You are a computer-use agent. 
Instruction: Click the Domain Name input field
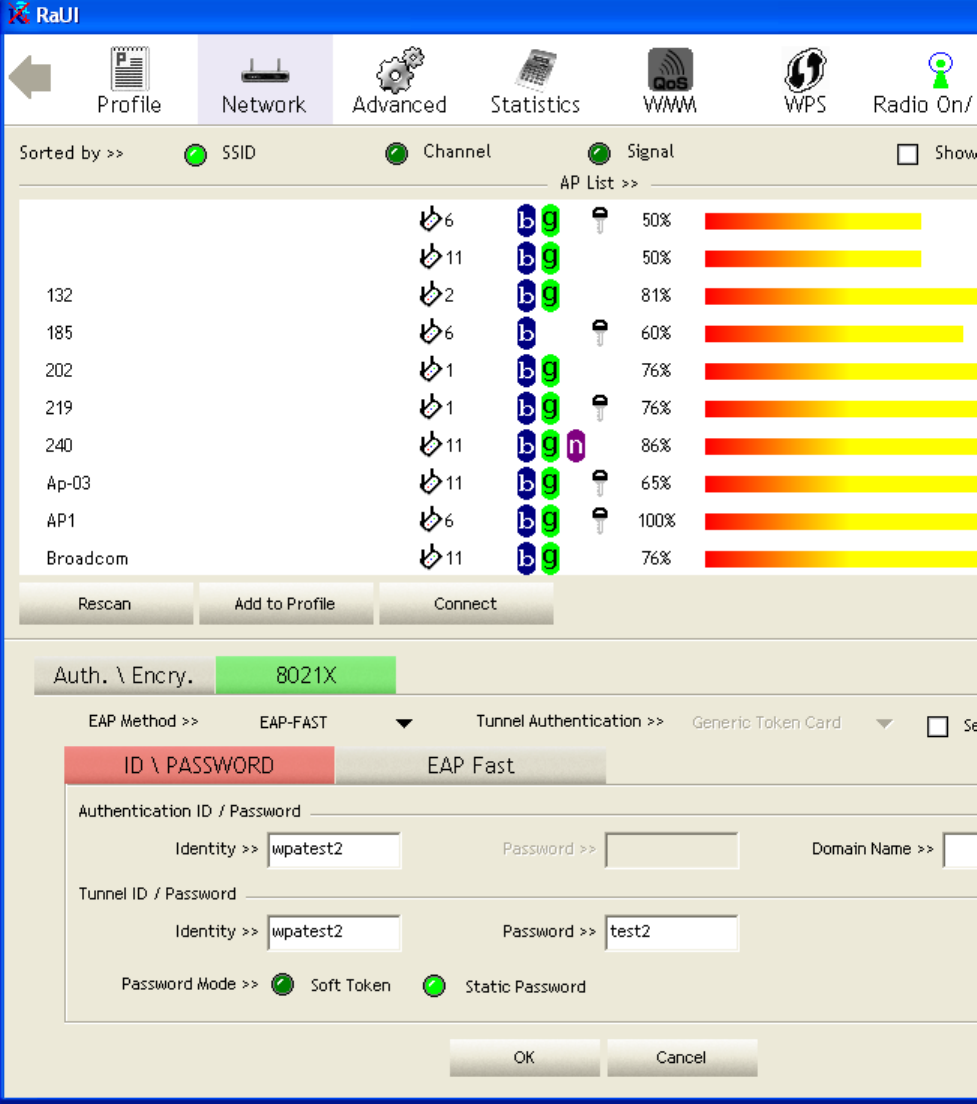pyautogui.click(x=960, y=850)
